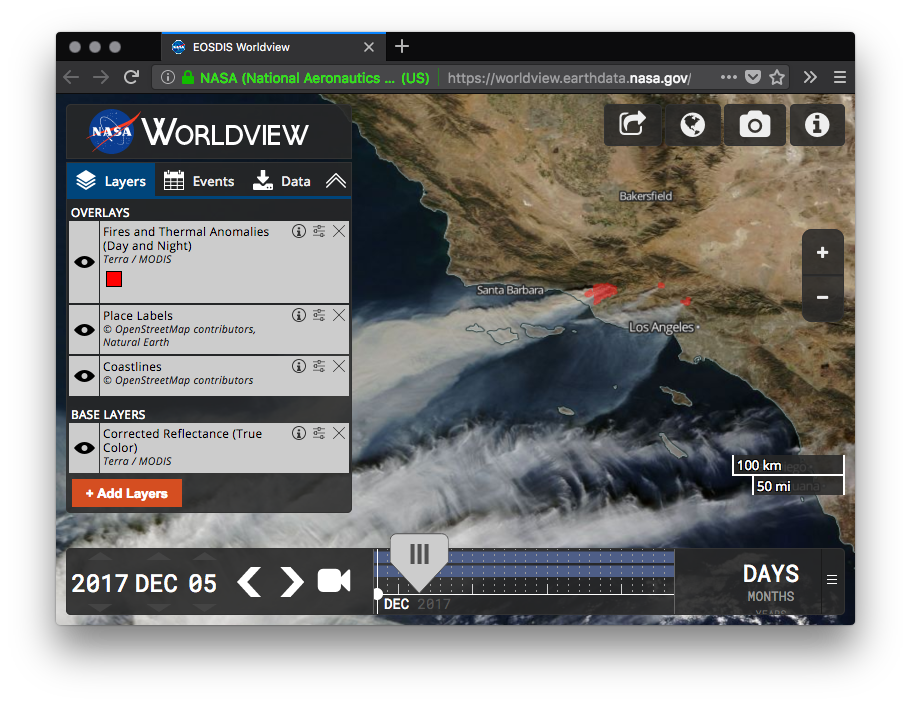Click the 2017 year field
Viewport: 911px width, 705px height.
(99, 583)
